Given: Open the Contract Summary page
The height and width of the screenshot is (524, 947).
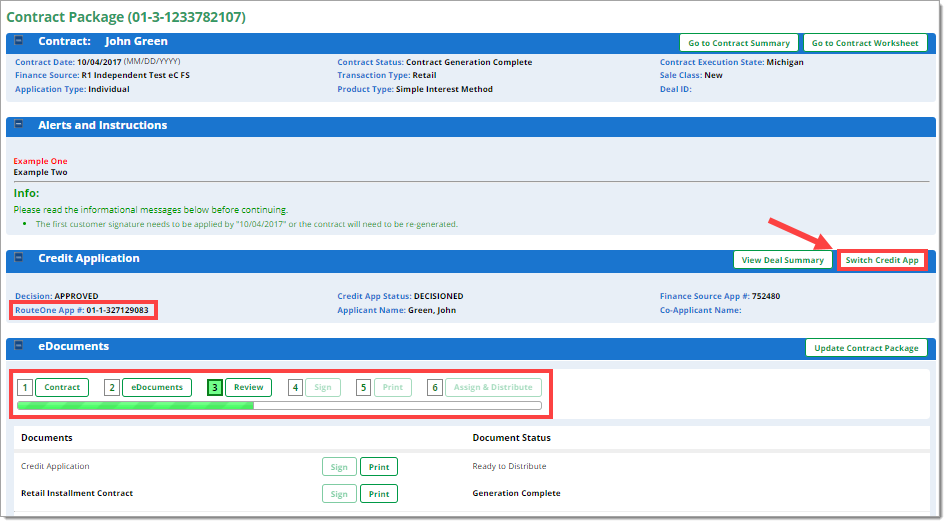Looking at the screenshot, I should click(739, 43).
